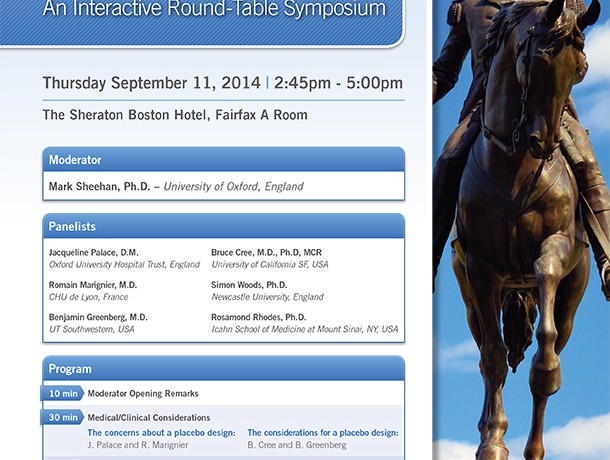Viewport: 610px width, 460px height.
Task: Click 'CHU de Lyon, France' affiliation
Action: pyautogui.click(x=88, y=297)
